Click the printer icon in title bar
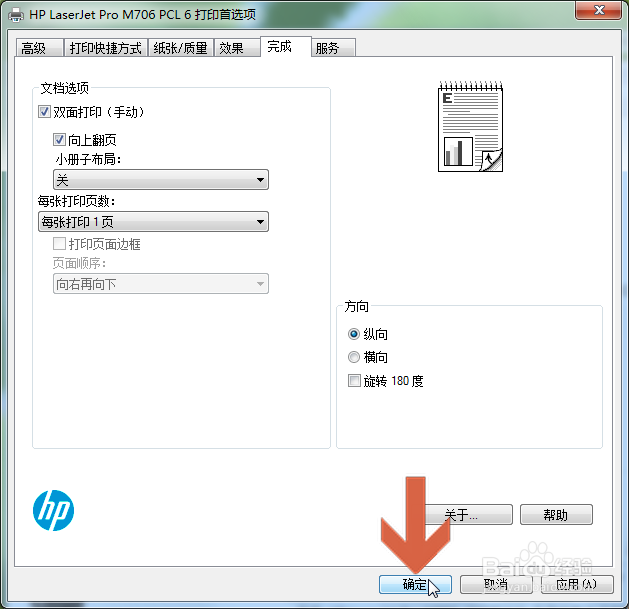The height and width of the screenshot is (609, 629). 16,15
